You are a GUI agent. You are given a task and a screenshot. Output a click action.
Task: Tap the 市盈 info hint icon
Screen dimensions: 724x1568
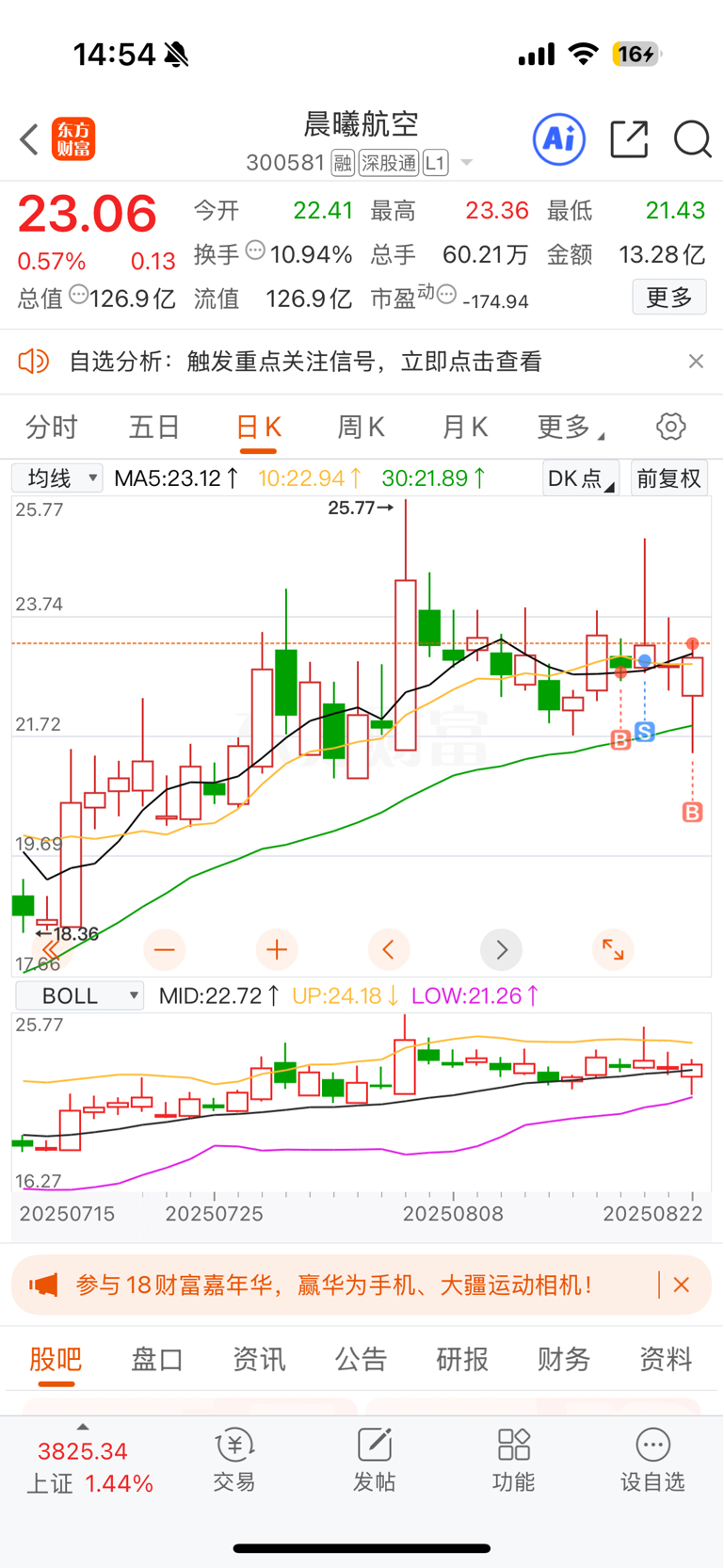447,295
